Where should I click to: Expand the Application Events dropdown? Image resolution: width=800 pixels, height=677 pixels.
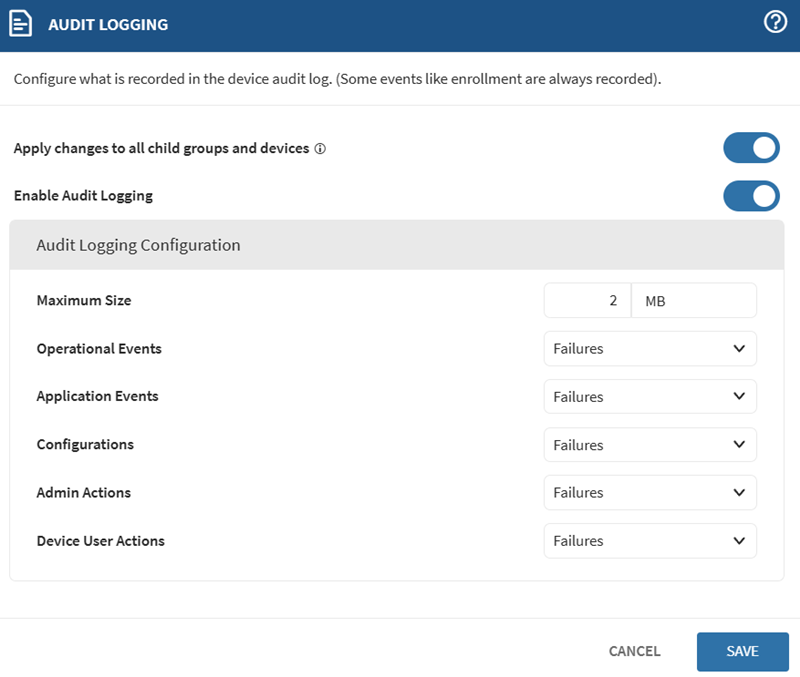click(x=650, y=397)
